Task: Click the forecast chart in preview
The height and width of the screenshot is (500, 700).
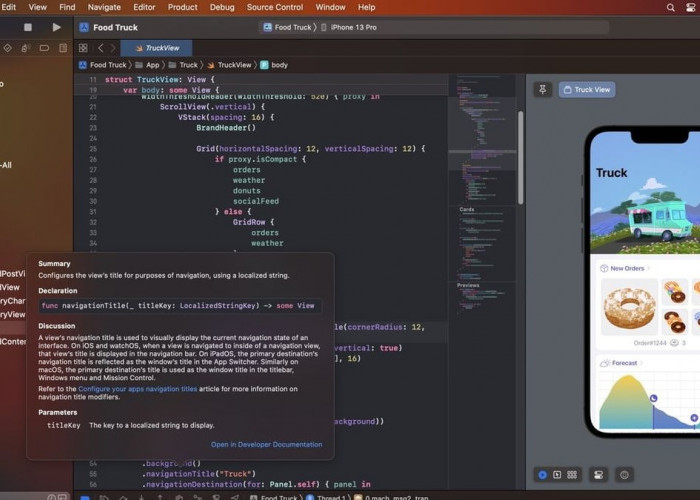Action: pyautogui.click(x=649, y=400)
